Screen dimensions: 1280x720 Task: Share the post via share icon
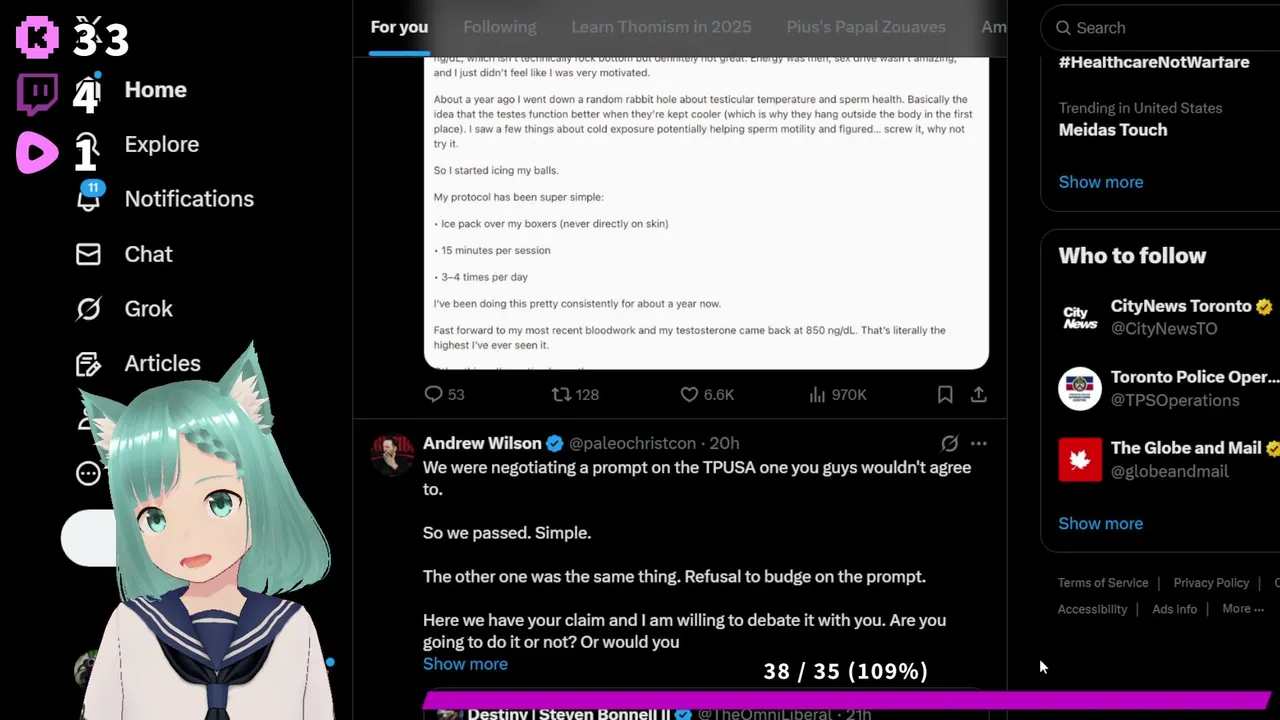(979, 395)
